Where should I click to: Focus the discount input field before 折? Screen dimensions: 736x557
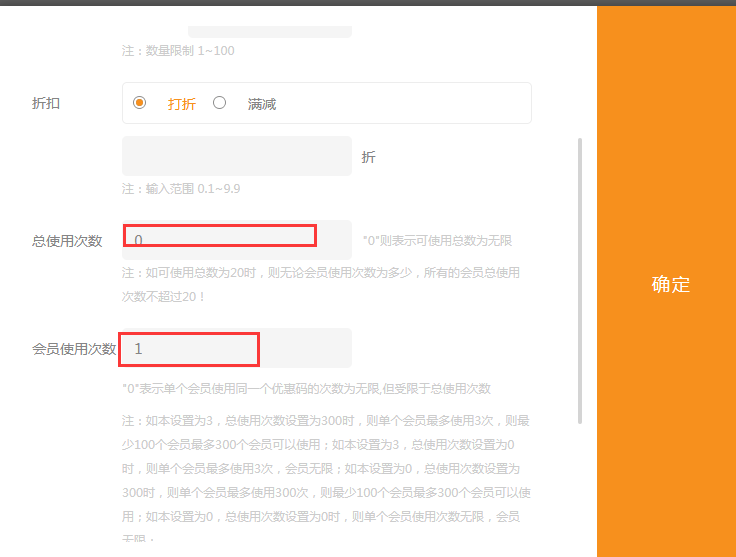[x=237, y=156]
